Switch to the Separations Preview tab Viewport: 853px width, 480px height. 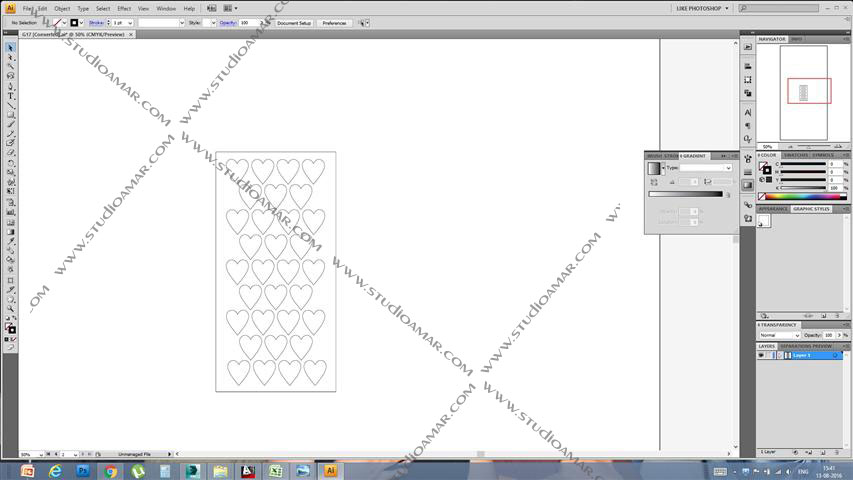(x=806, y=346)
